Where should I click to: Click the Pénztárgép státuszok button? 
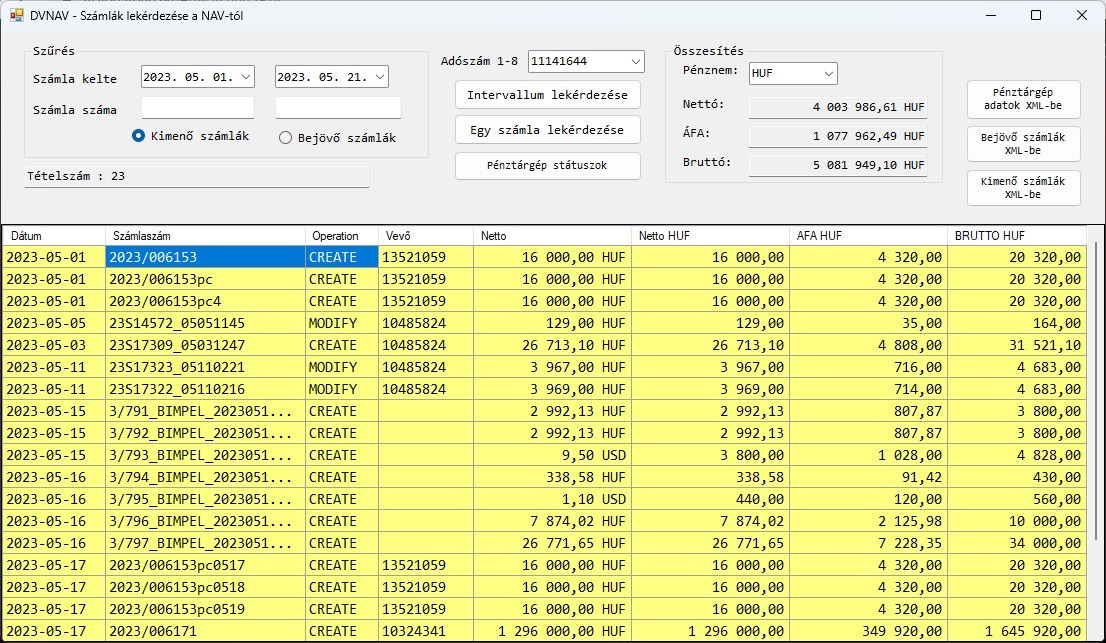[547, 165]
